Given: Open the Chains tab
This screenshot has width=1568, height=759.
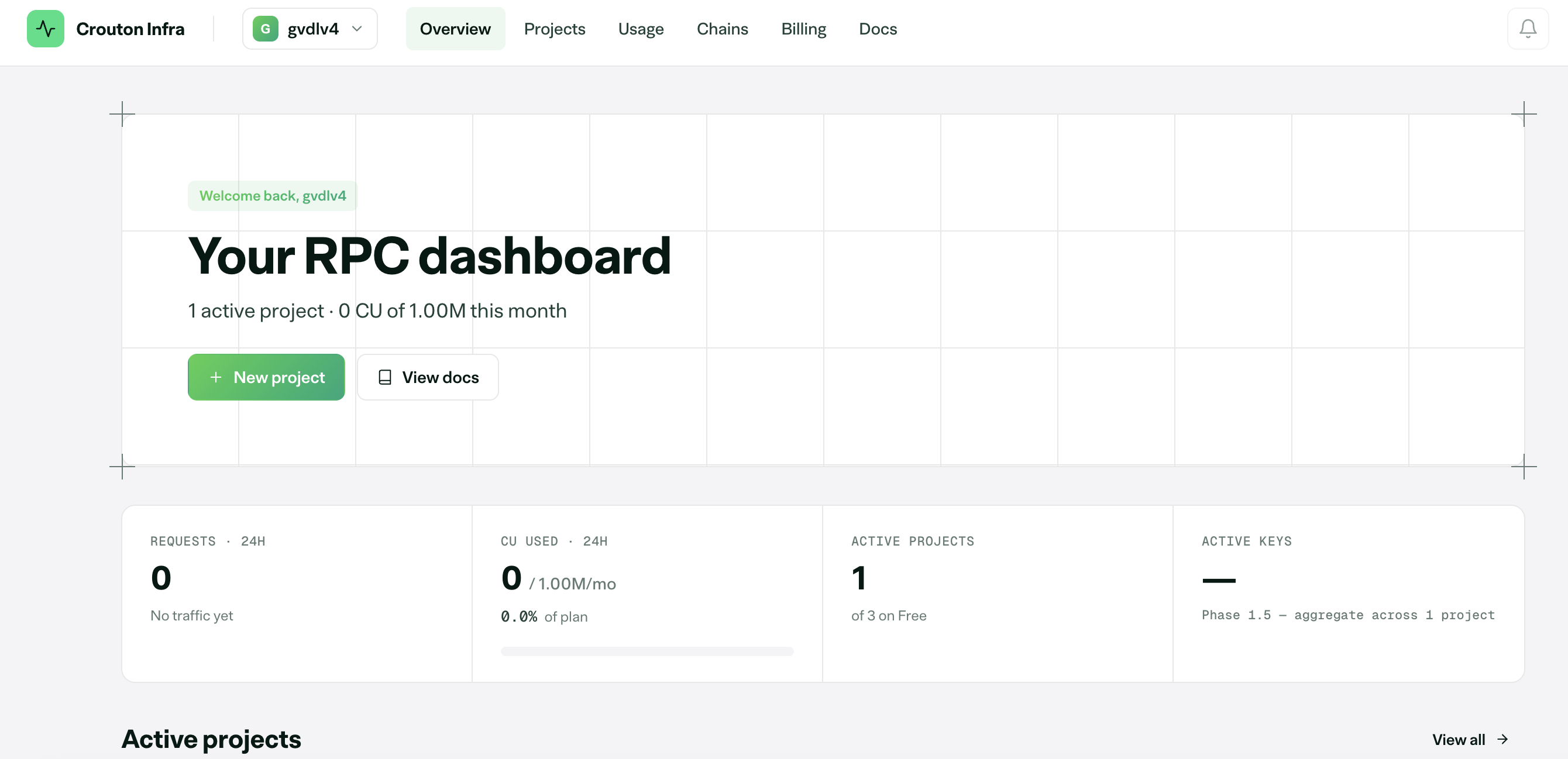Looking at the screenshot, I should [723, 29].
